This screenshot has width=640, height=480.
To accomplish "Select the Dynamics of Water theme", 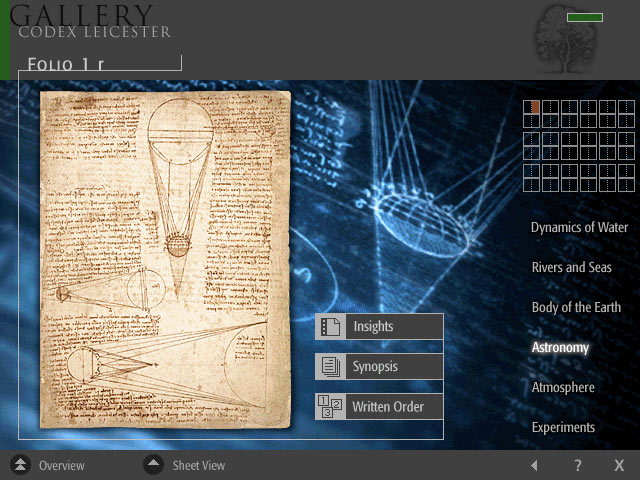I will pyautogui.click(x=579, y=227).
